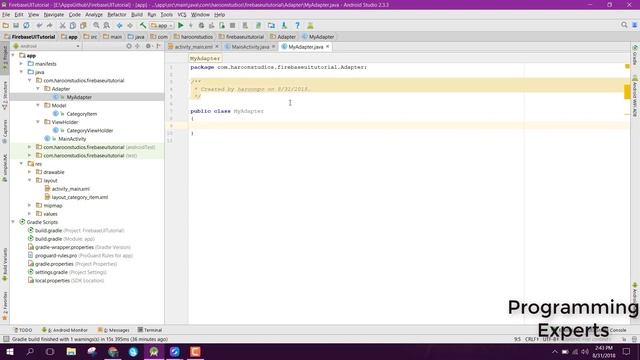The height and width of the screenshot is (360, 640).
Task: Click the green Run app button
Action: [181, 25]
